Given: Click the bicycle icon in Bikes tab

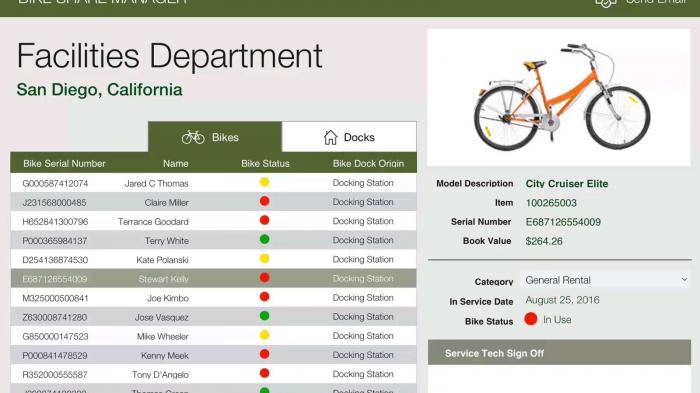Looking at the screenshot, I should [193, 137].
